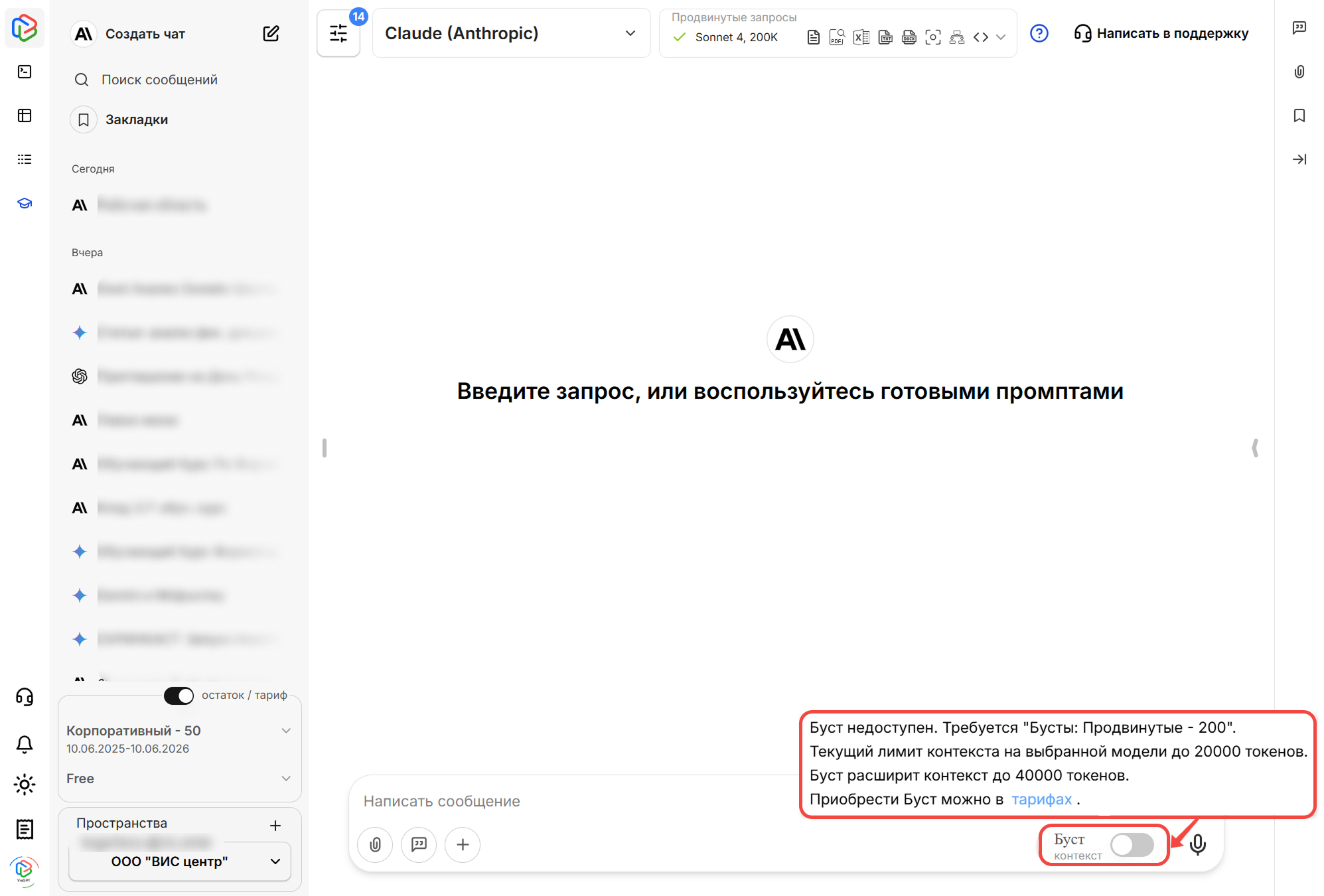
Task: Click the search magnifier icon
Action: click(x=82, y=80)
